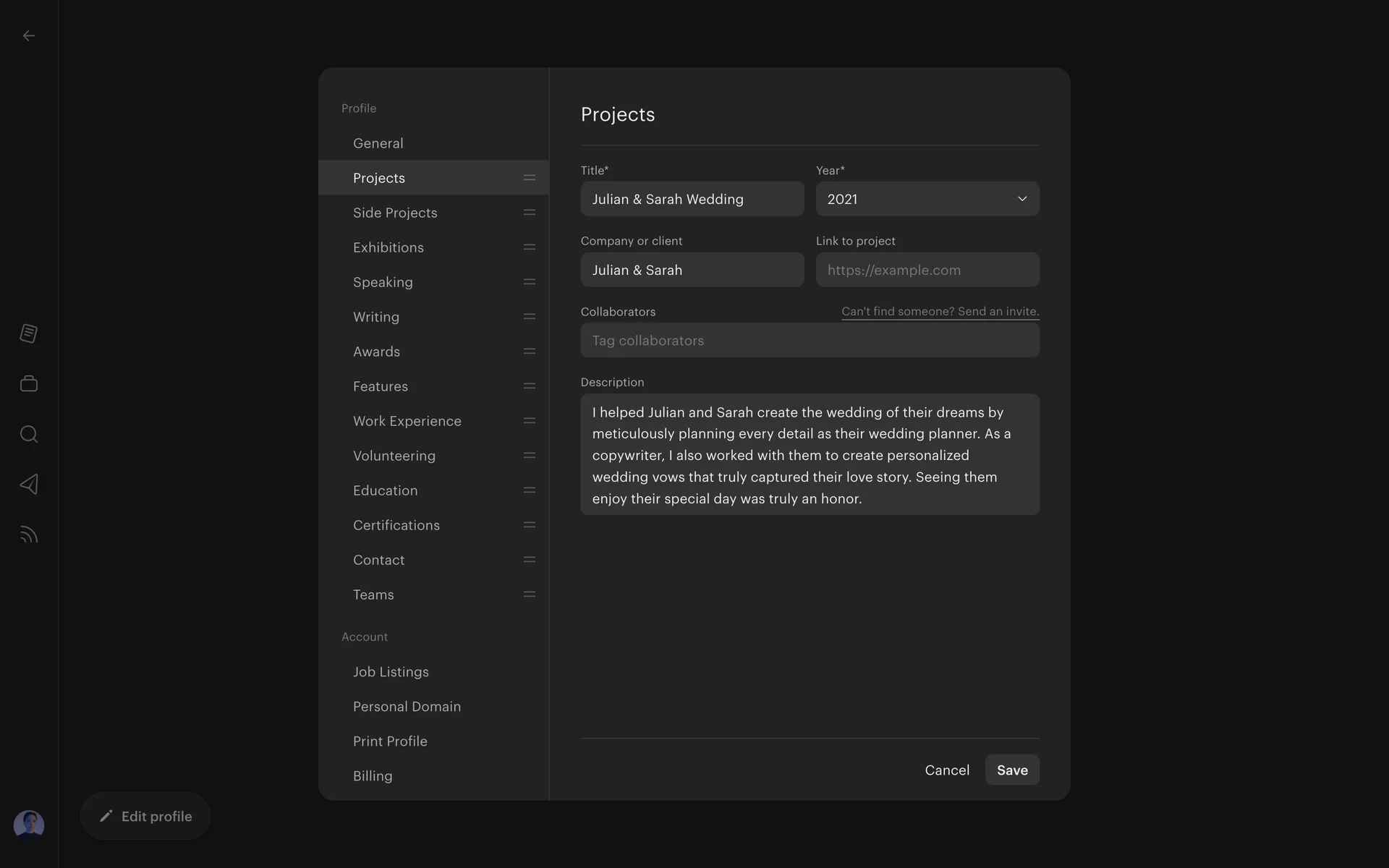Click the Edit profile button

click(x=145, y=816)
